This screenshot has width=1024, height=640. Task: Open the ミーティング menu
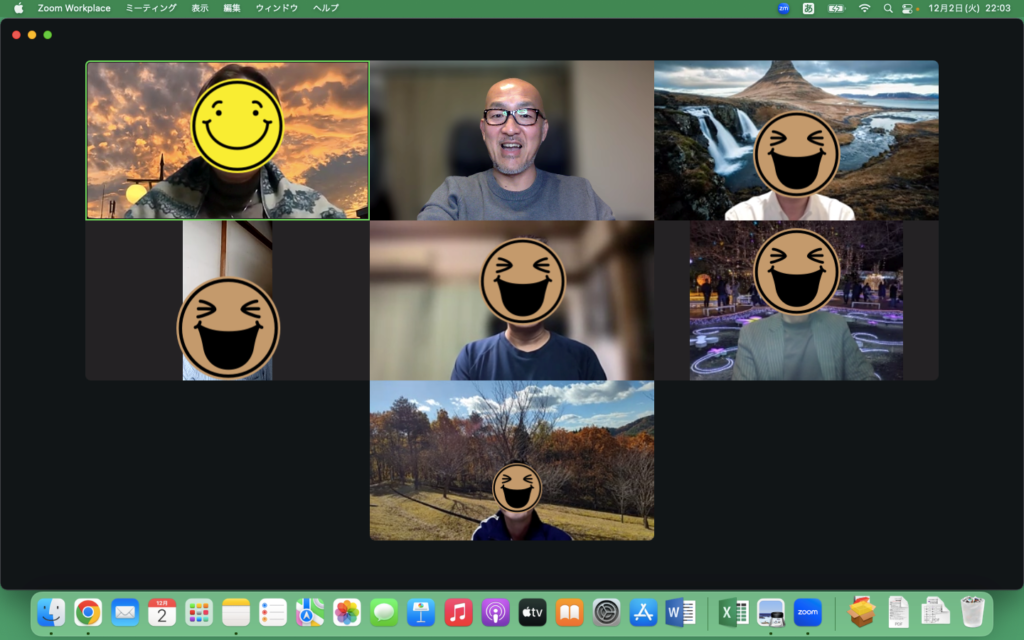pos(151,8)
